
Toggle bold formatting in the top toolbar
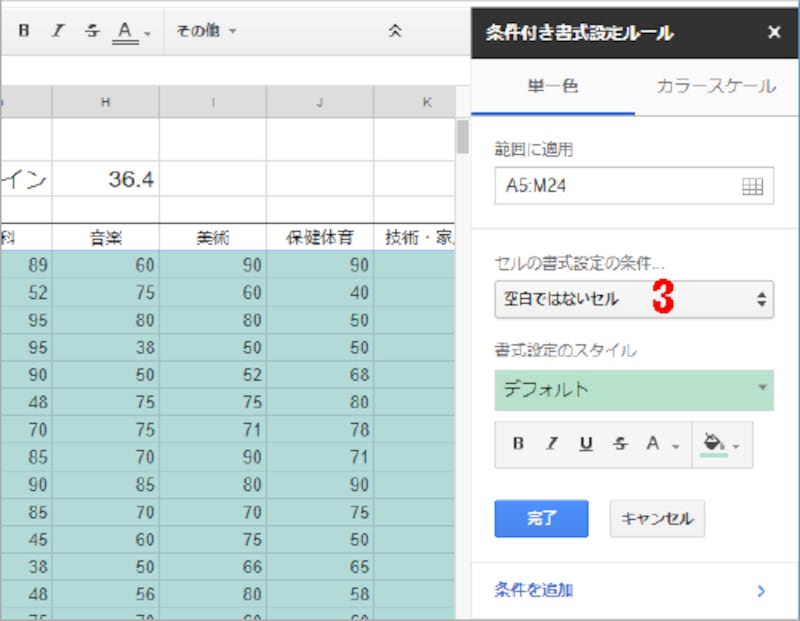click(23, 30)
